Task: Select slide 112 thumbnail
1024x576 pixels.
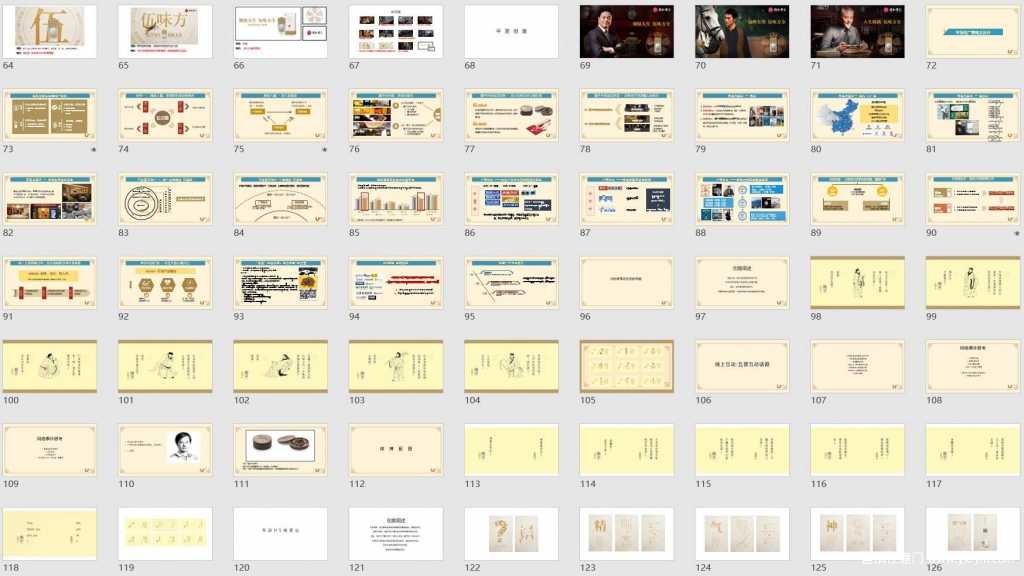Action: point(396,450)
